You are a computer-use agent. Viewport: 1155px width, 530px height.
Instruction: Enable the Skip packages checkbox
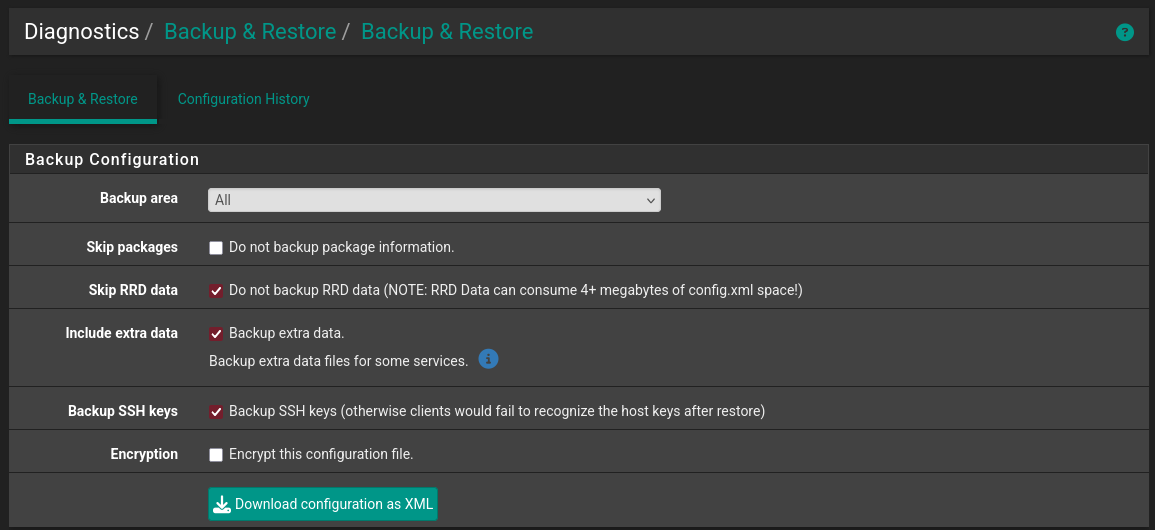coord(216,247)
